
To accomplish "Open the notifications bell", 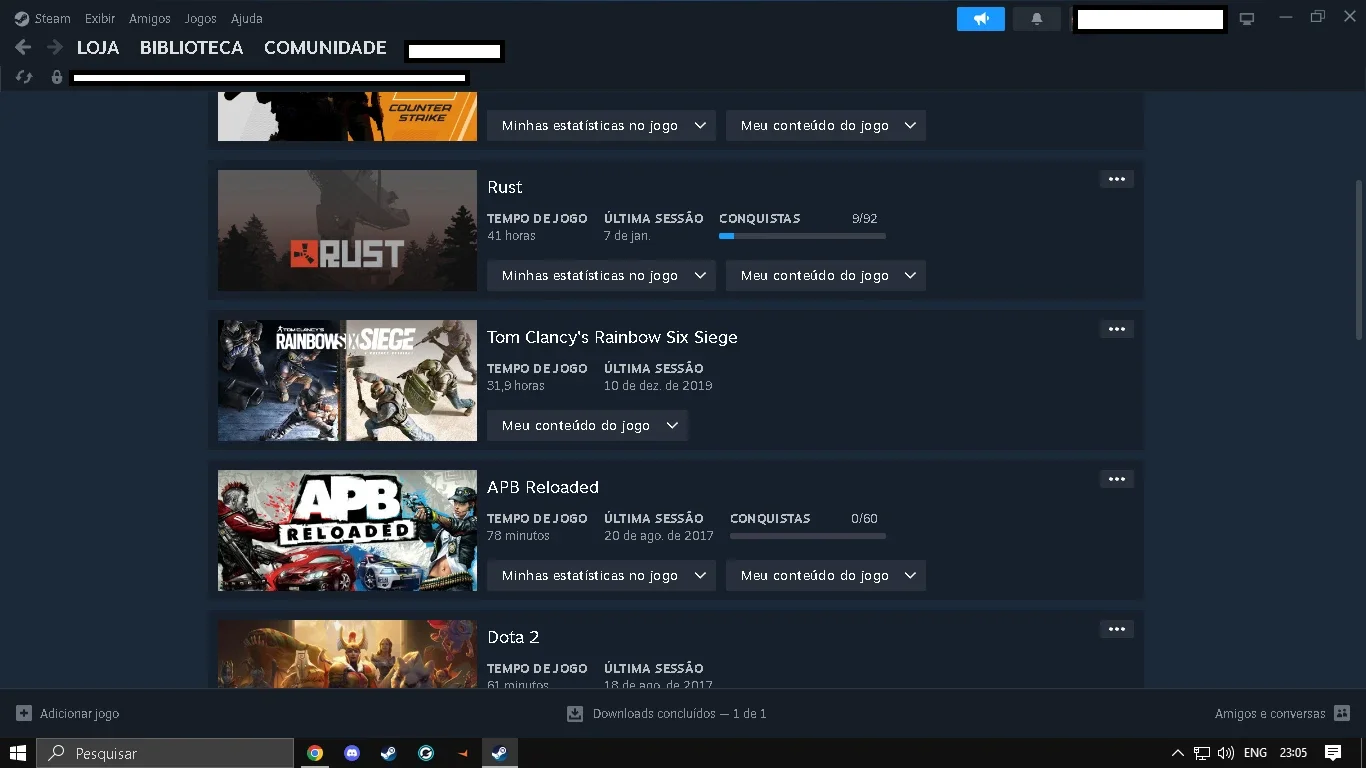I will click(x=1037, y=19).
